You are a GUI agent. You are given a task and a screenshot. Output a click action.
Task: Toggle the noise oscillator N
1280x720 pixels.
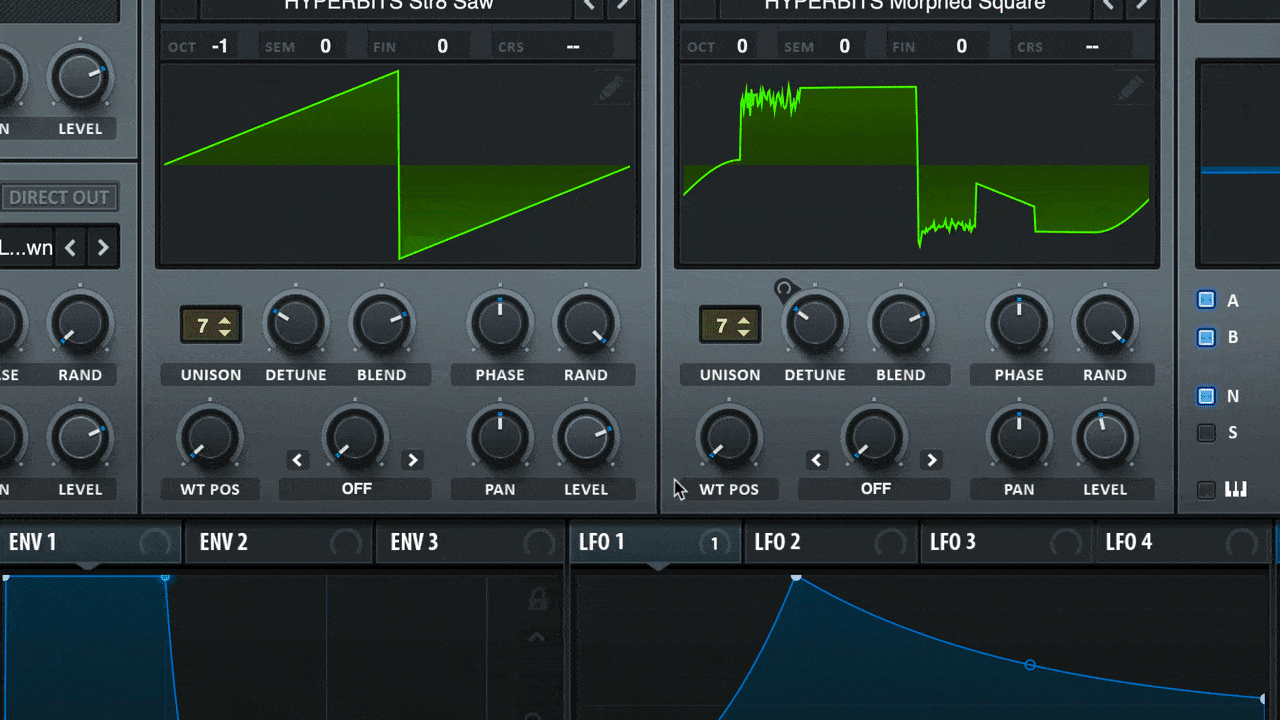[x=1206, y=396]
